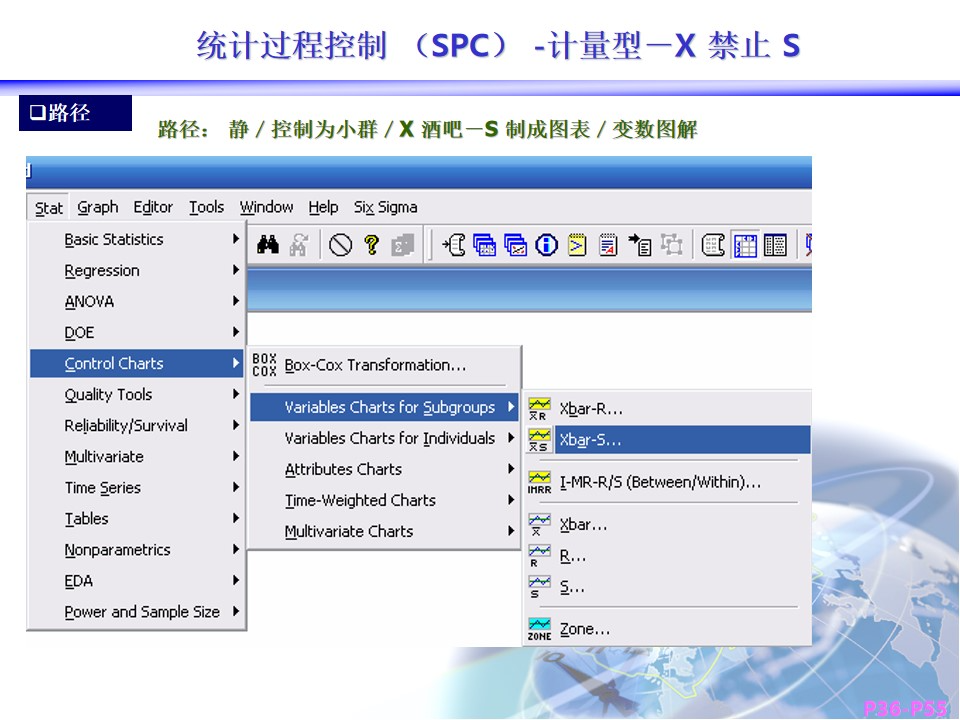Open the Stat menu

[48, 208]
